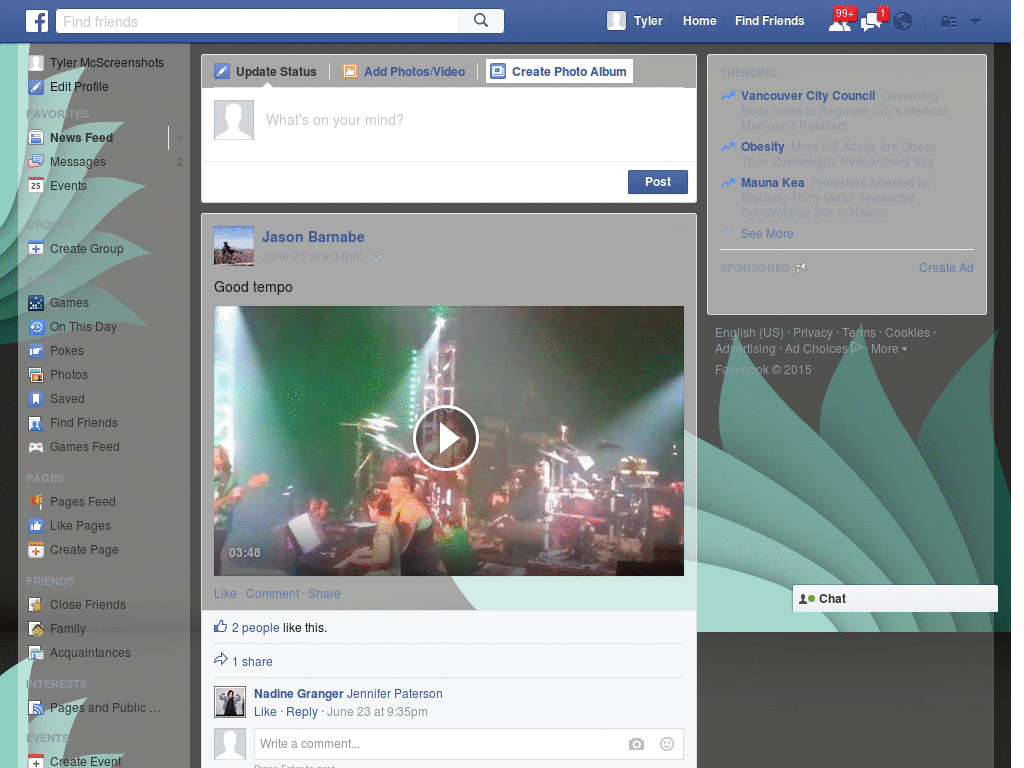This screenshot has width=1024, height=768.
Task: Click the search magnifier button
Action: [x=481, y=21]
